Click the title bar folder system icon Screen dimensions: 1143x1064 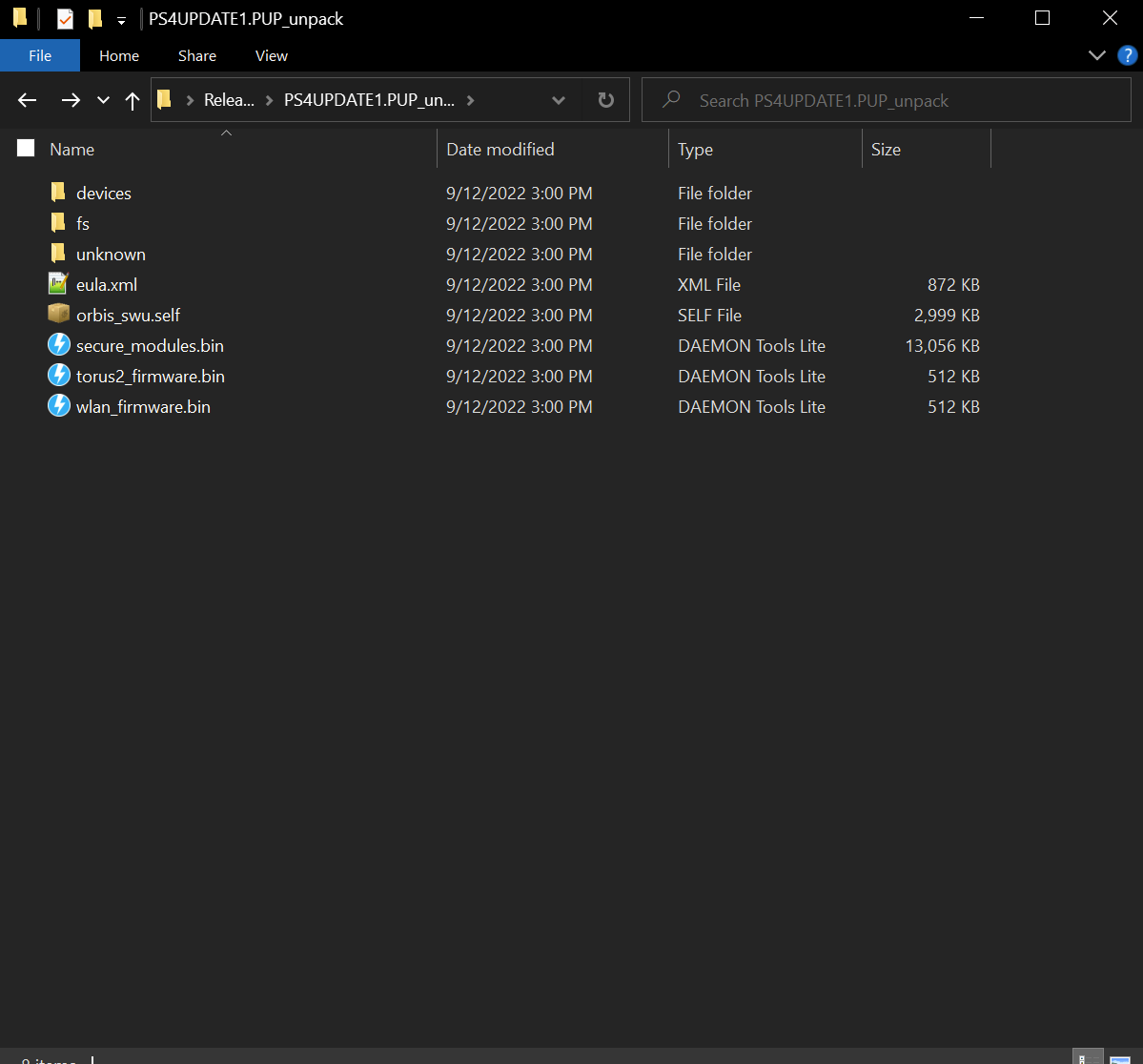click(x=20, y=18)
